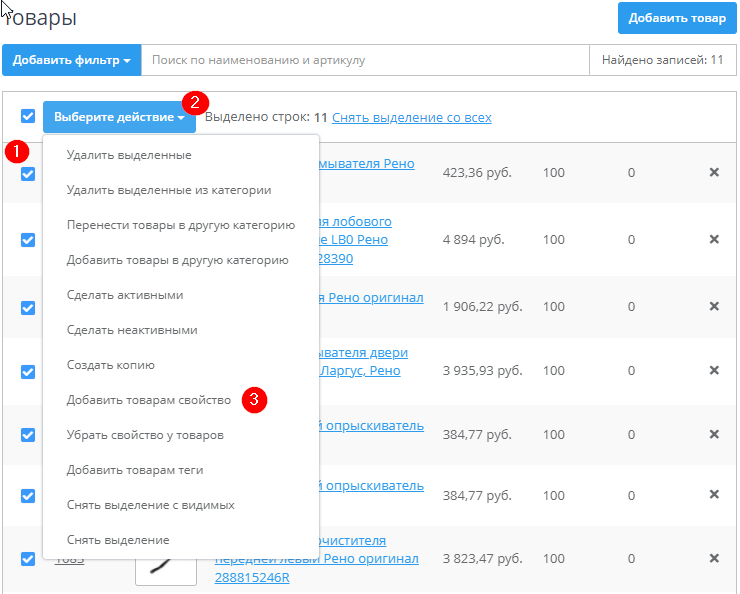Screen dimensions: 740x594
Task: Choose 'Сделать неактивными' action
Action: [132, 330]
